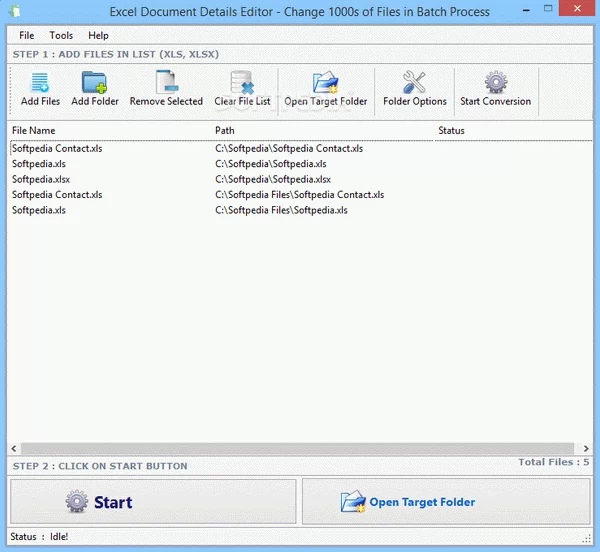
Task: Select the C:\Softpedia Files\Softpedia.xls path
Action: 281,210
